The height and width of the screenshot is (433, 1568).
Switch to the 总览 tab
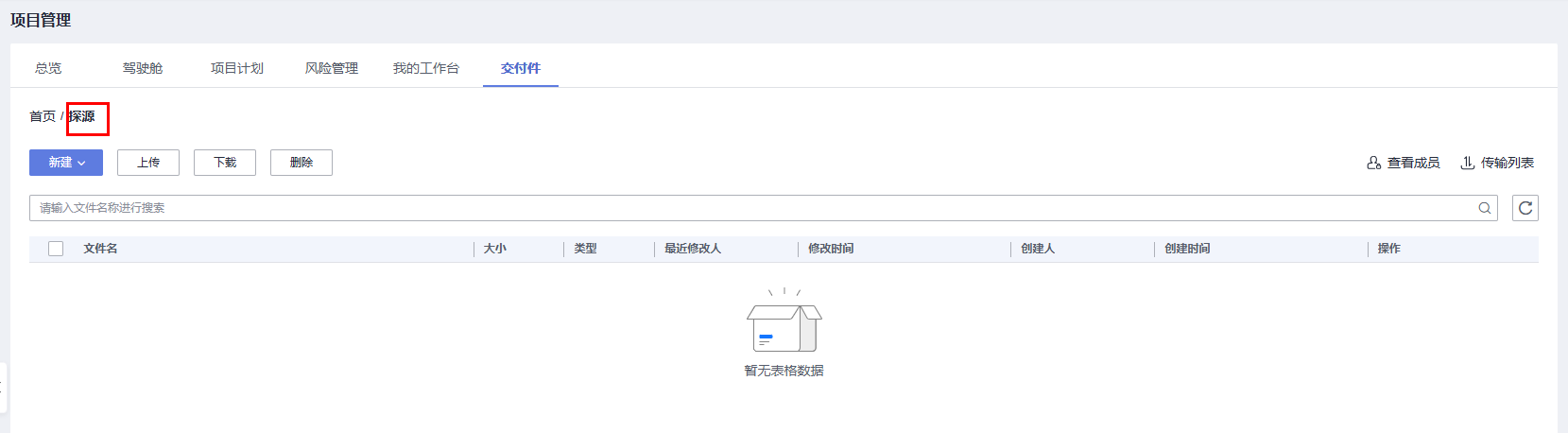pyautogui.click(x=48, y=68)
